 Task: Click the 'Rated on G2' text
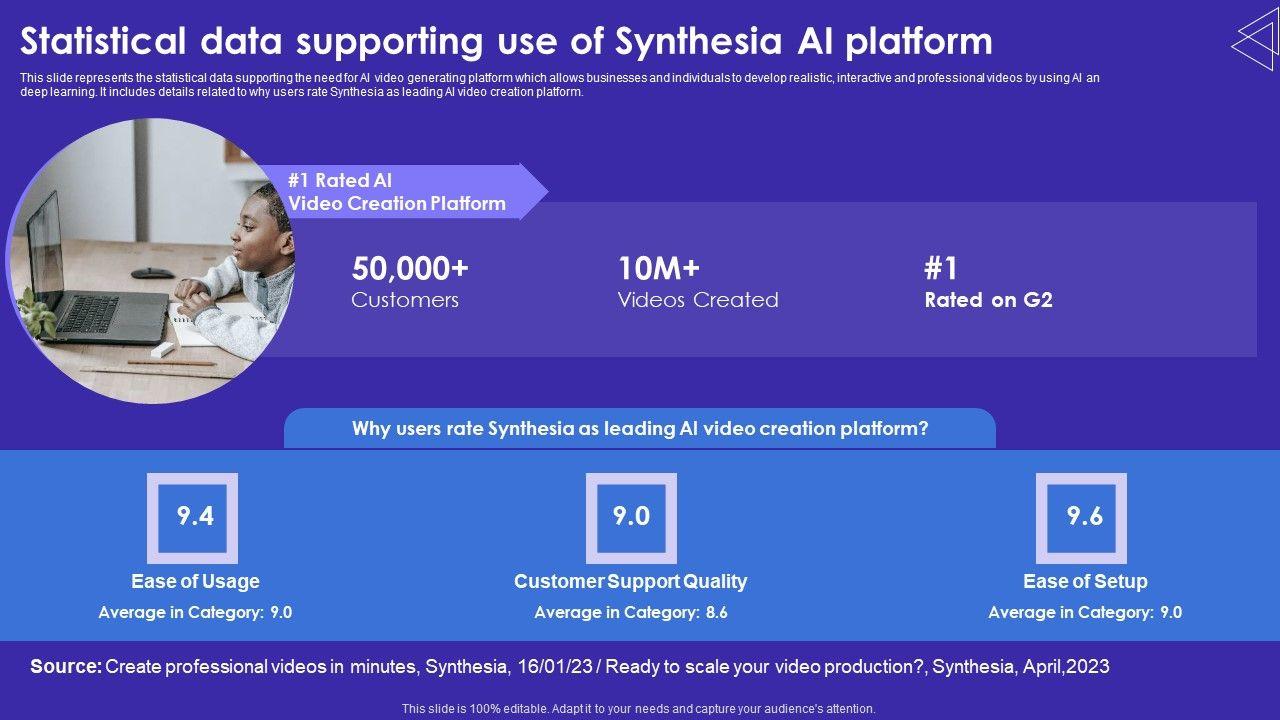(988, 300)
